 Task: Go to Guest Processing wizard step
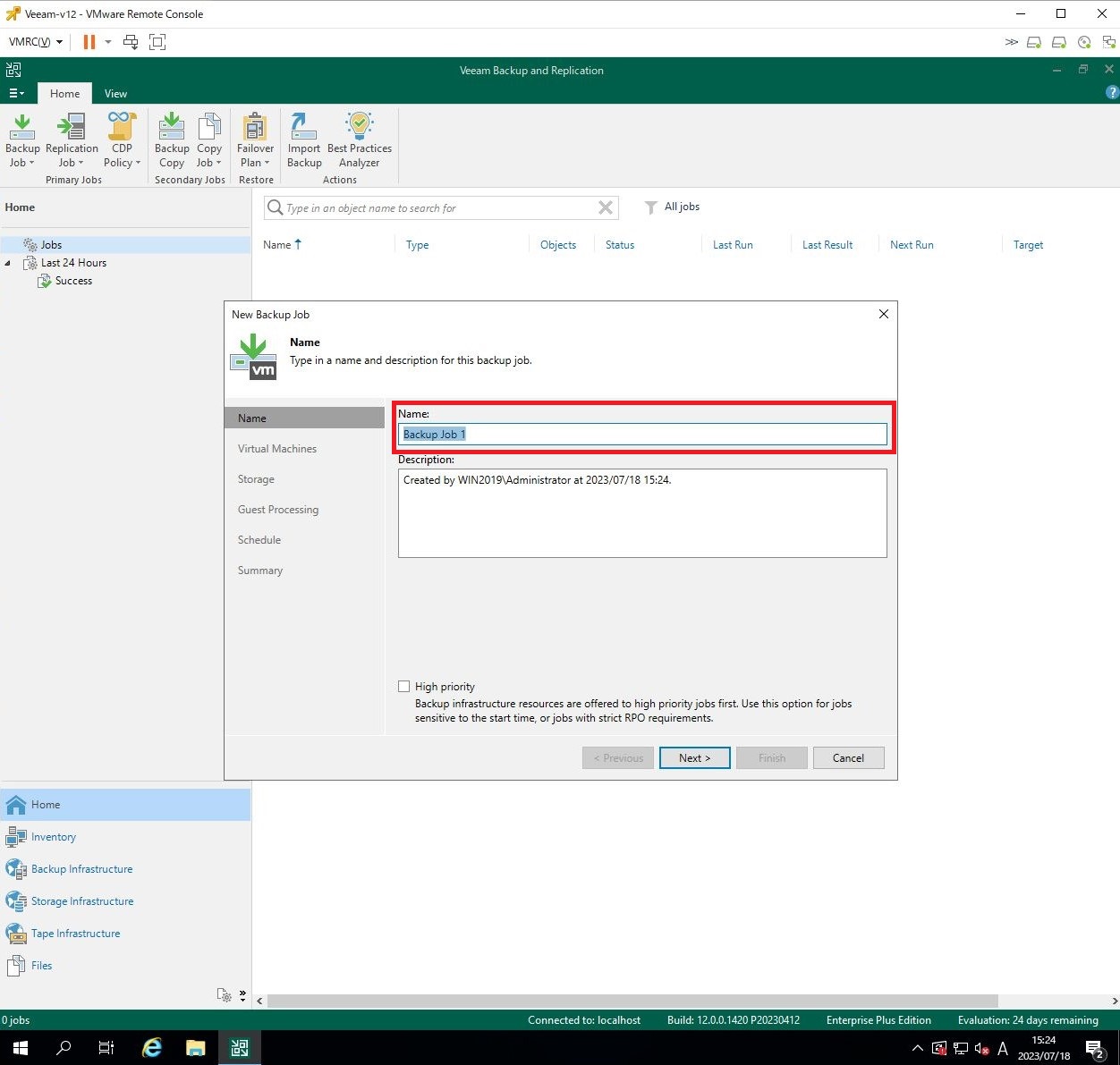coord(278,510)
